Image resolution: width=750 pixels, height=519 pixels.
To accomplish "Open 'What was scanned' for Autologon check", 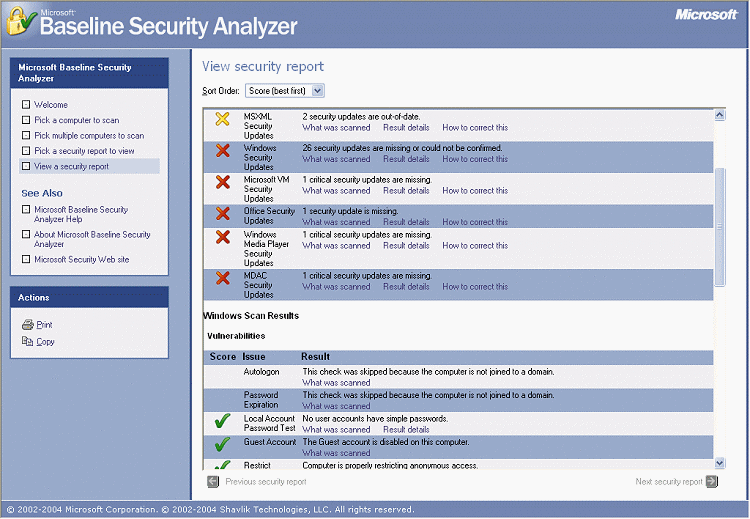I will [336, 383].
